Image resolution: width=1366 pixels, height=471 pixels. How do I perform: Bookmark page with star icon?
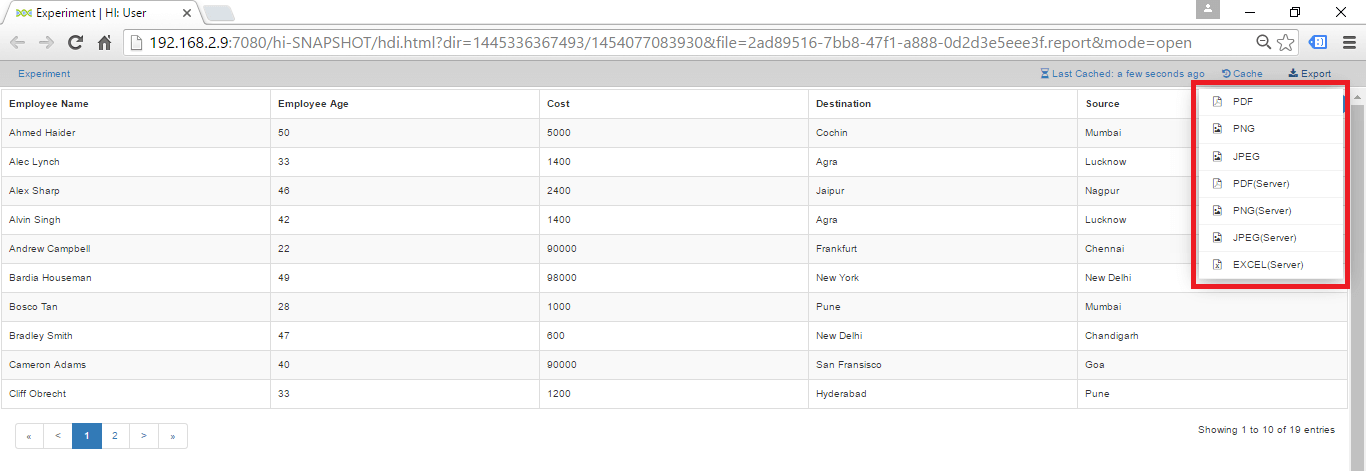coord(1286,43)
